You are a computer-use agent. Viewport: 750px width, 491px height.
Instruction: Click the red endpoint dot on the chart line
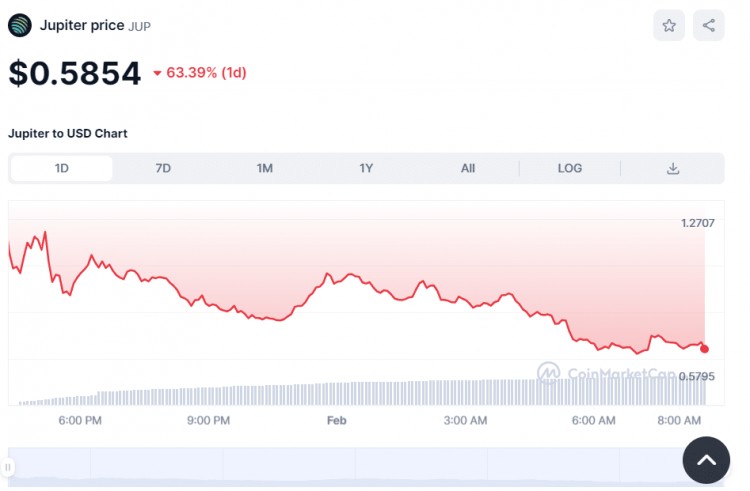tap(705, 348)
